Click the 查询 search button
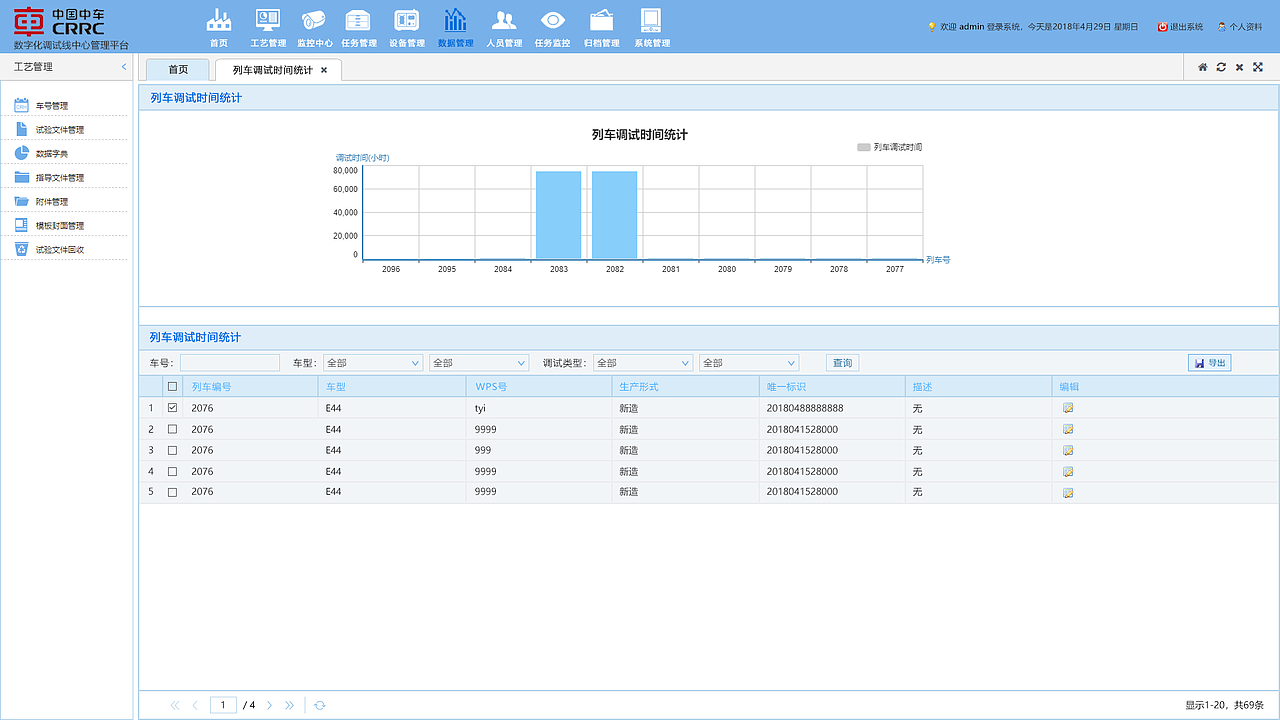This screenshot has width=1280, height=720. 843,363
